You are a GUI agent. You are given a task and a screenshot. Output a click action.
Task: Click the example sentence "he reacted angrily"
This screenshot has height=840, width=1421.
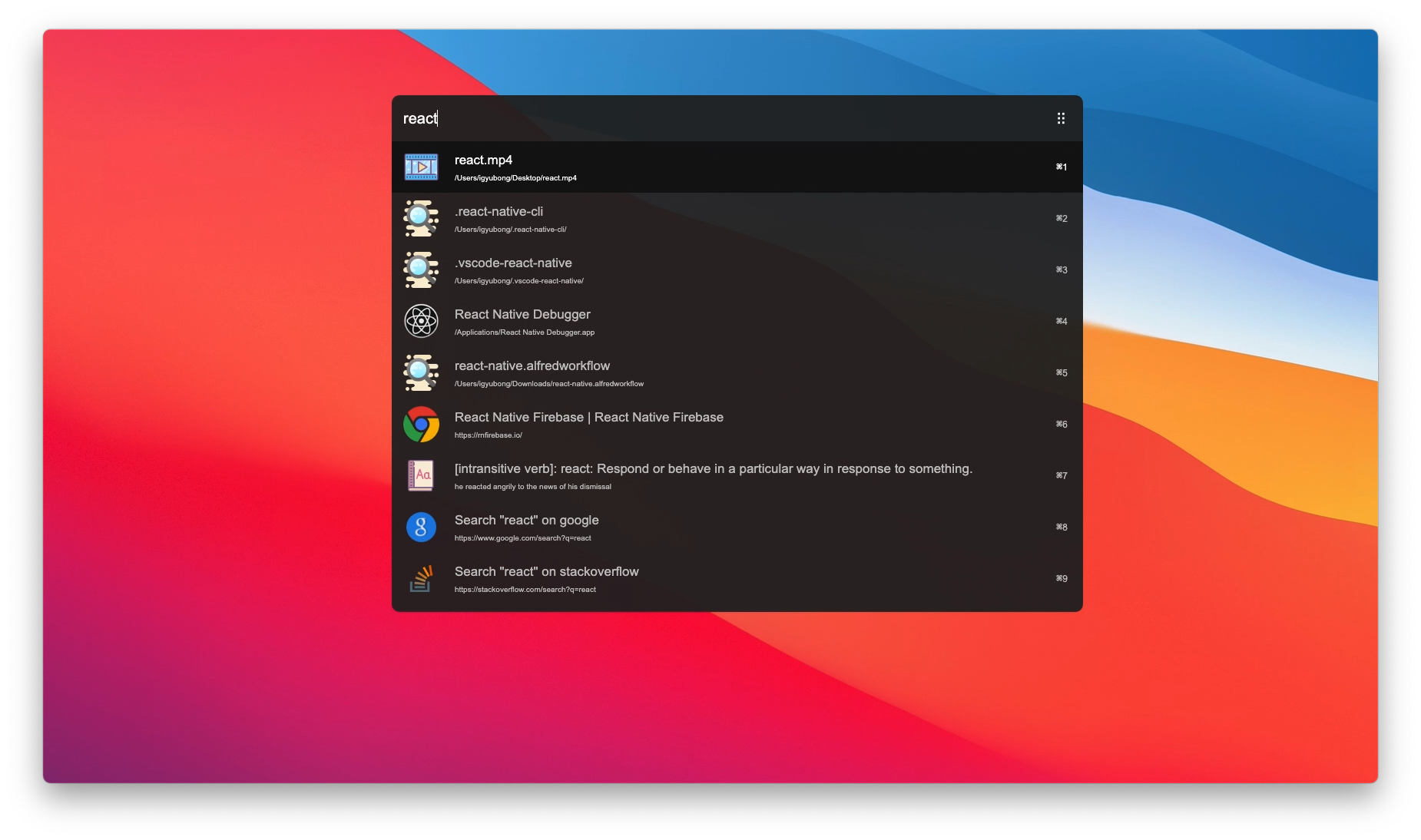click(x=533, y=487)
